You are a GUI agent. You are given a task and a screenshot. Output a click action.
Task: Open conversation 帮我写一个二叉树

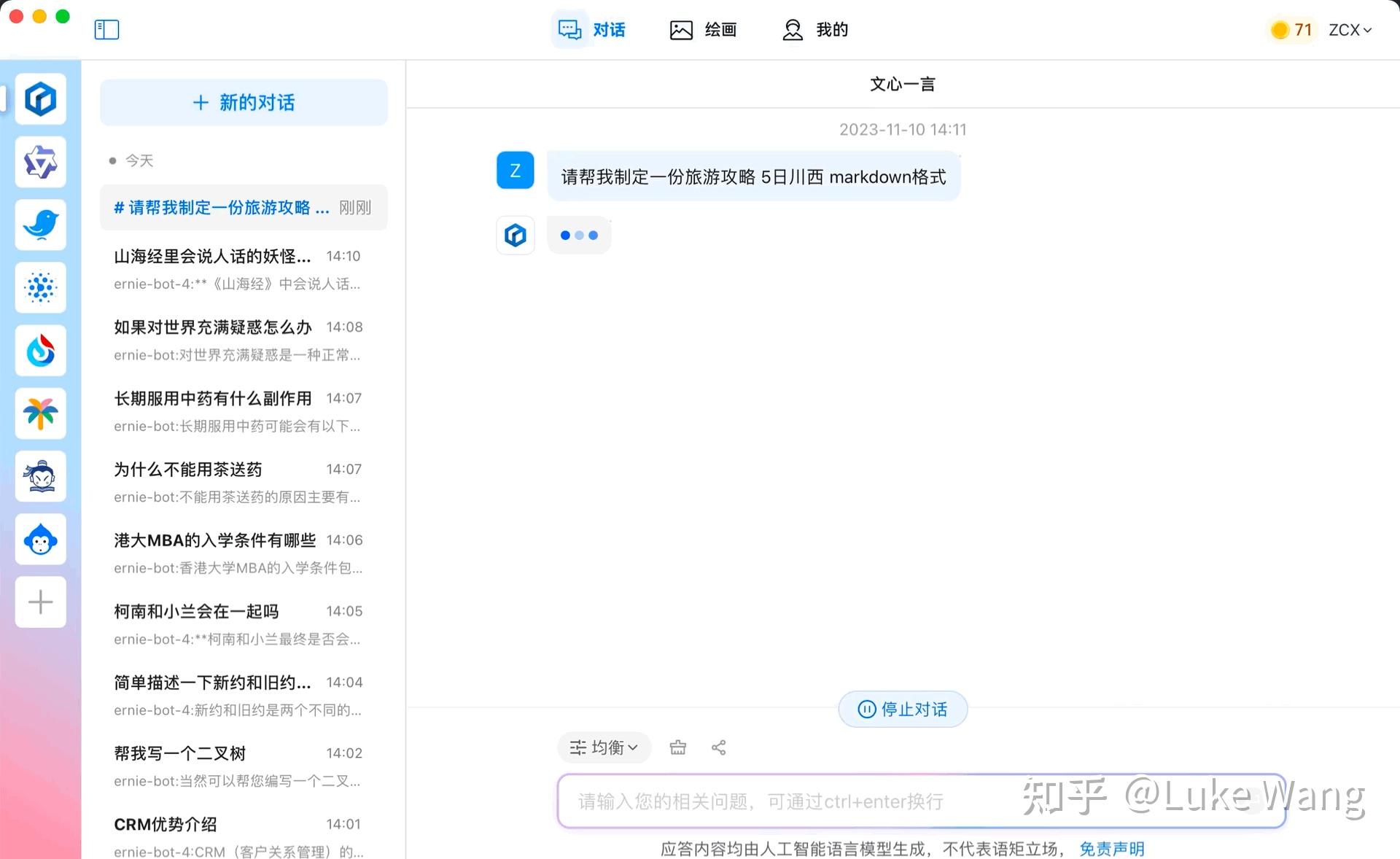coord(244,766)
